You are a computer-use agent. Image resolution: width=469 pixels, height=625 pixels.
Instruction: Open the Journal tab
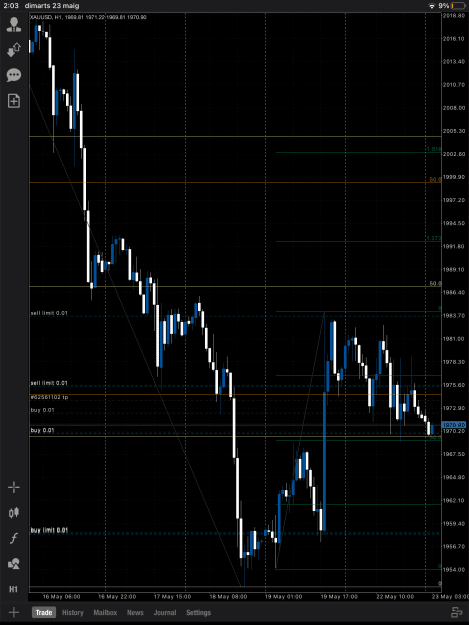point(165,613)
